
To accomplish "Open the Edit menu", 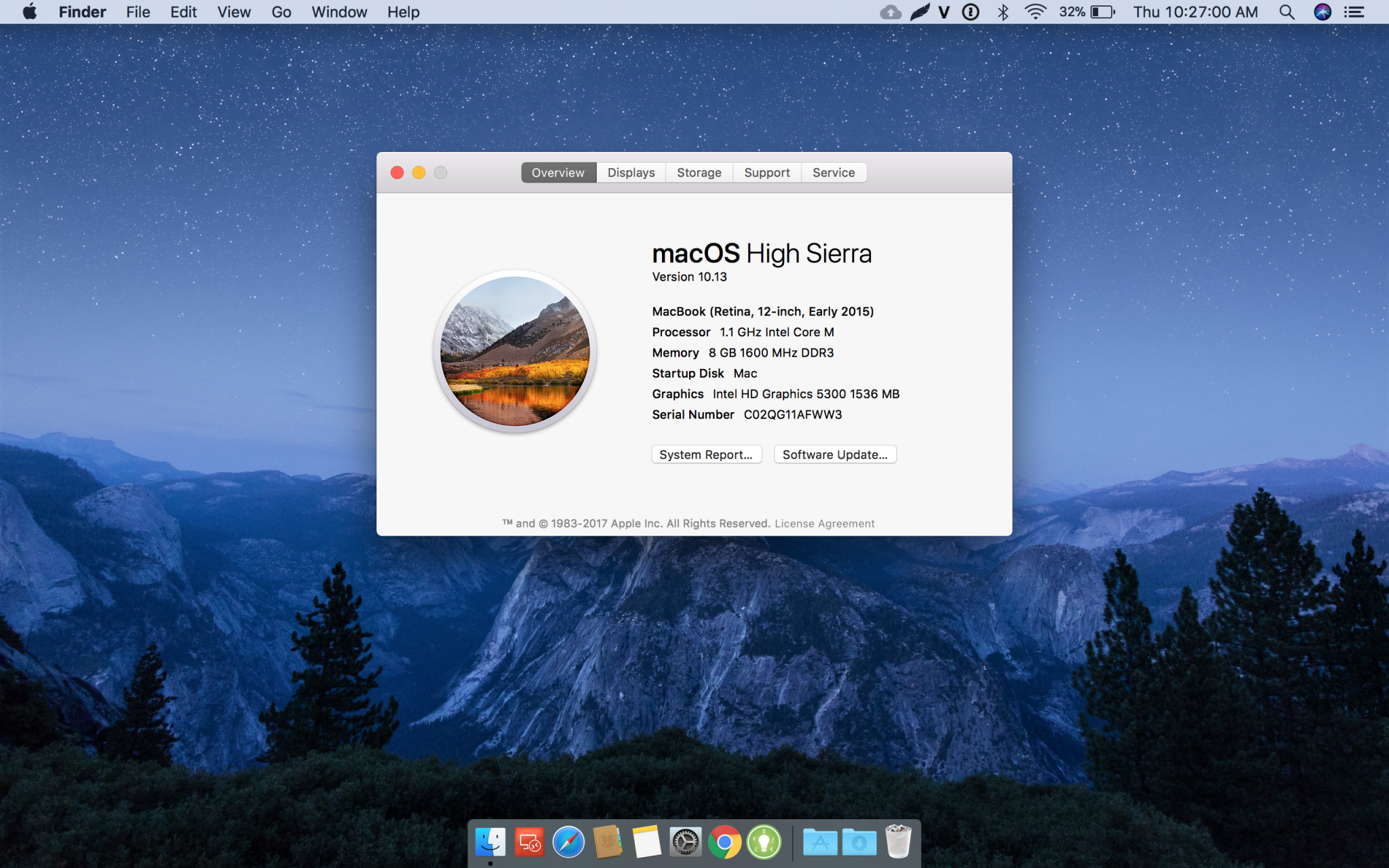I will click(x=183, y=12).
